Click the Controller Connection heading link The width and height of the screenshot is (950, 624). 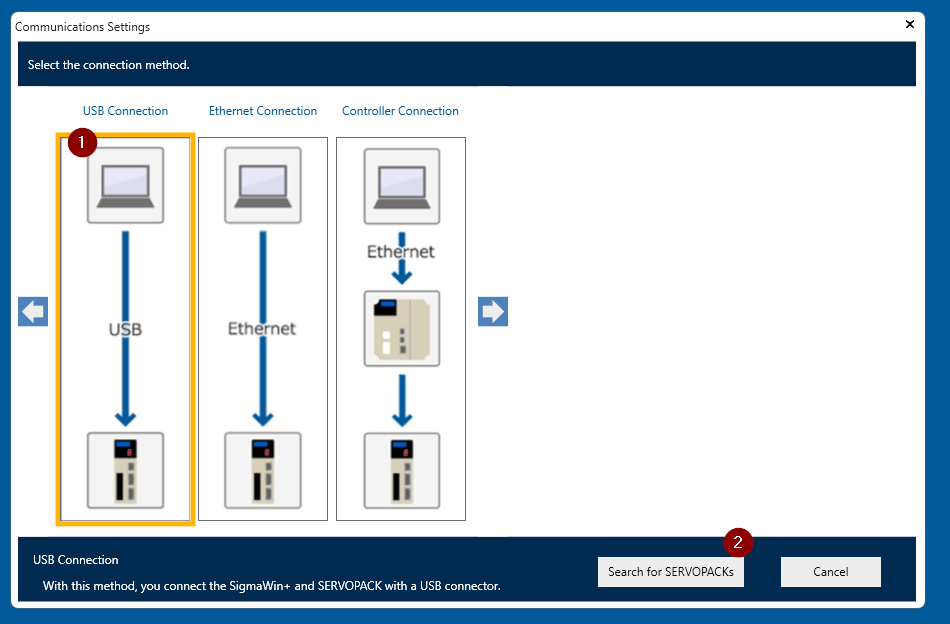(x=400, y=111)
